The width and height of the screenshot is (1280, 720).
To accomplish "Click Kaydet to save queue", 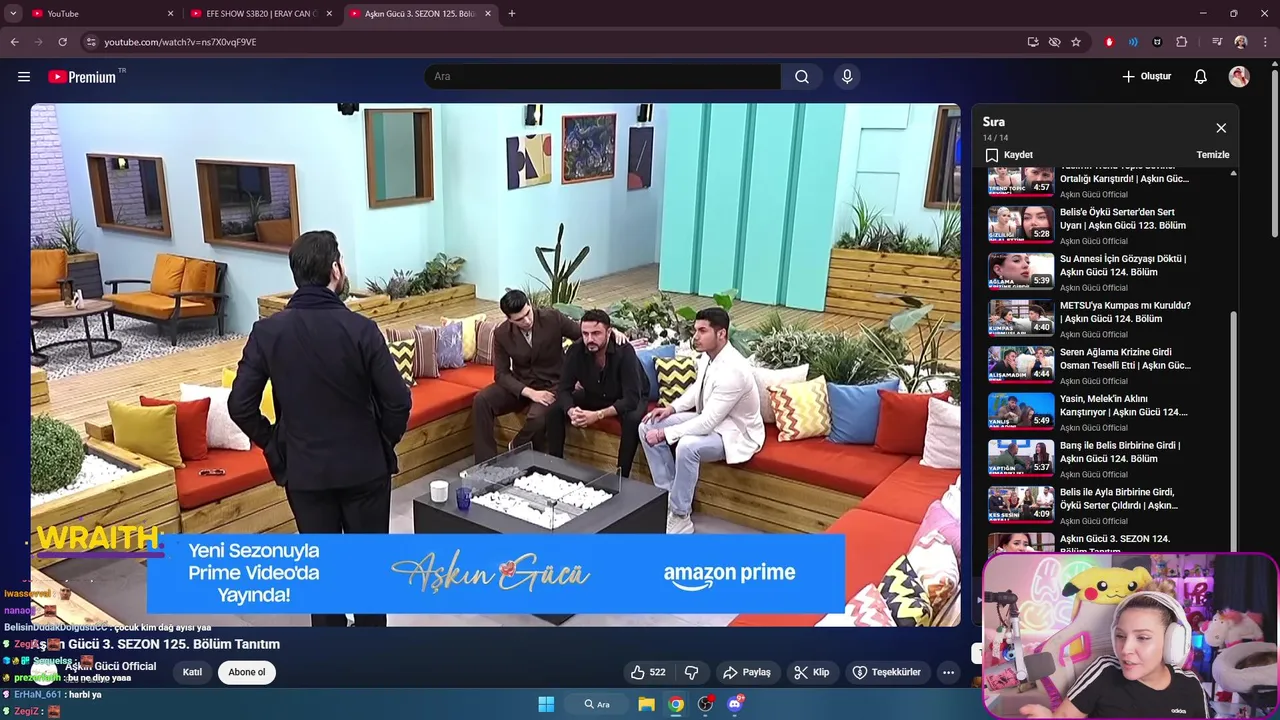I will pos(1009,155).
